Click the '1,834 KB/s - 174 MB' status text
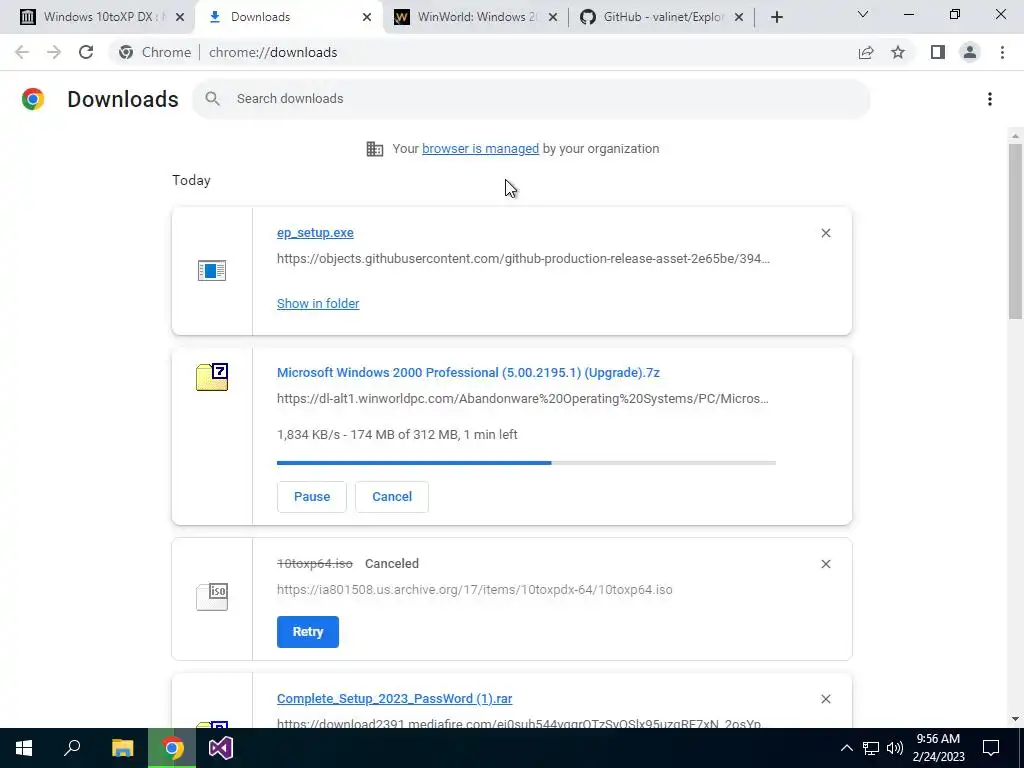The image size is (1024, 768). click(397, 435)
